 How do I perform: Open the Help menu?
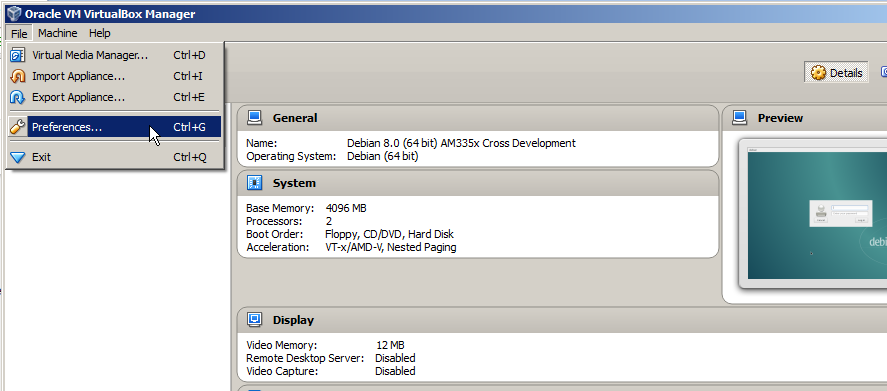[x=100, y=33]
